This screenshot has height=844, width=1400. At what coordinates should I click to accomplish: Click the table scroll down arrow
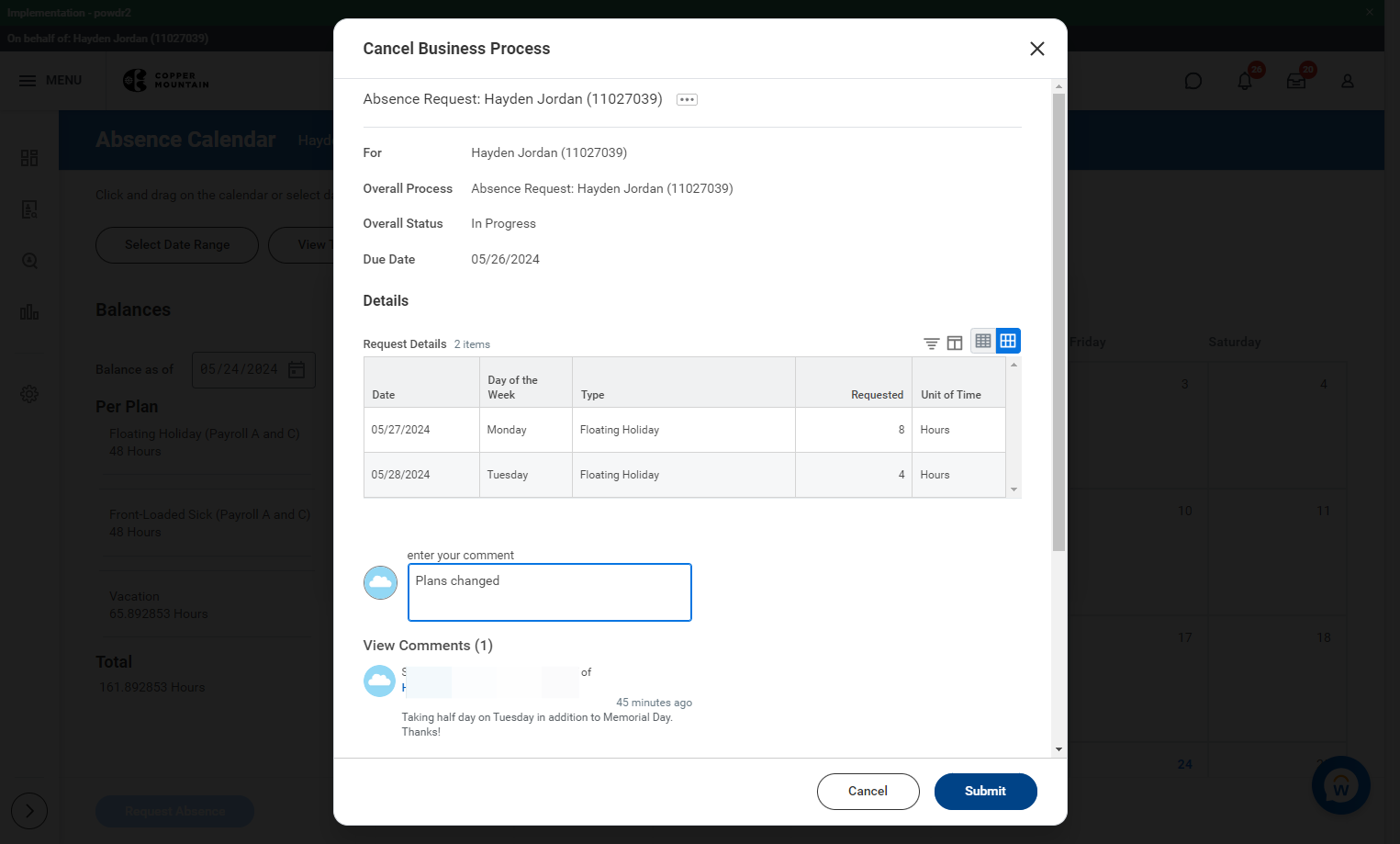1014,490
